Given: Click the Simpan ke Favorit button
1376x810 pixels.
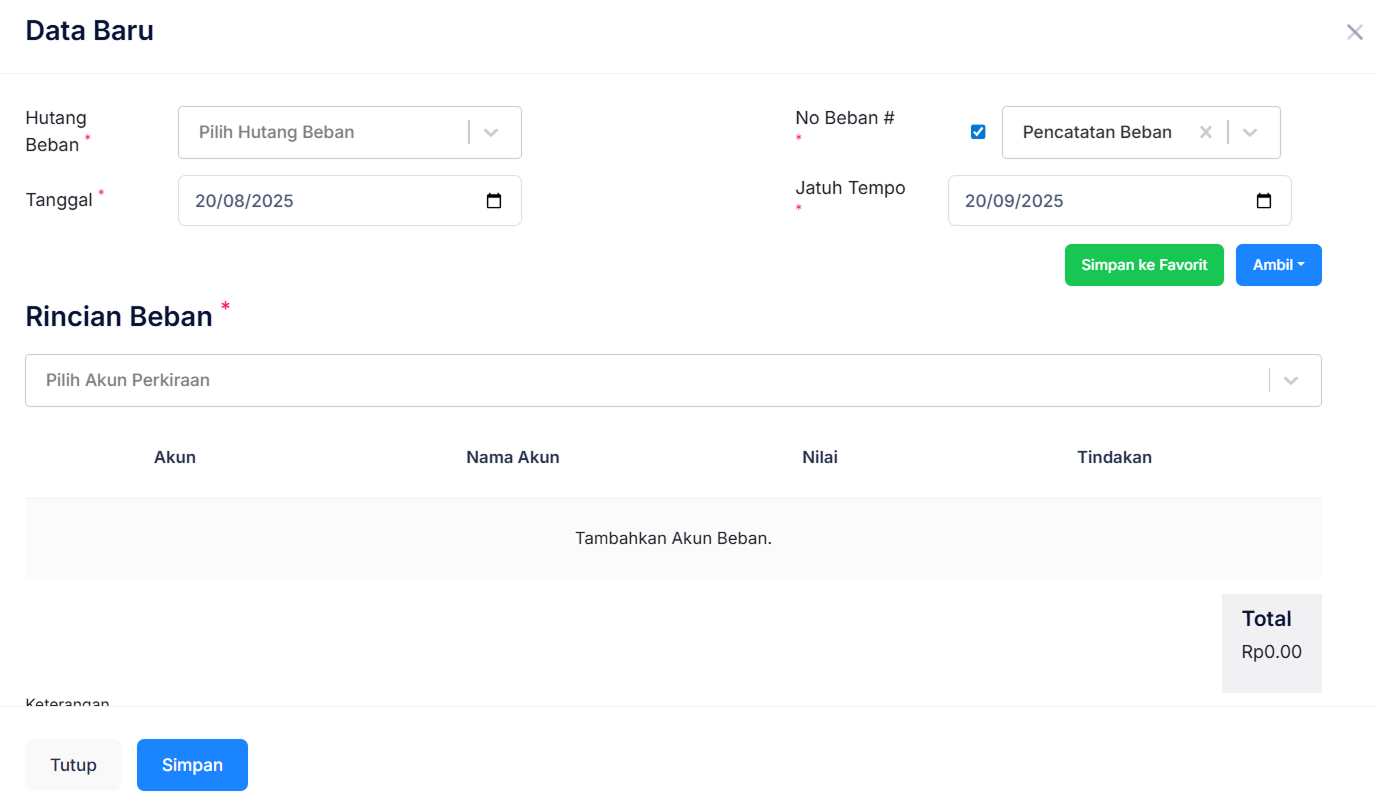Looking at the screenshot, I should 1144,265.
